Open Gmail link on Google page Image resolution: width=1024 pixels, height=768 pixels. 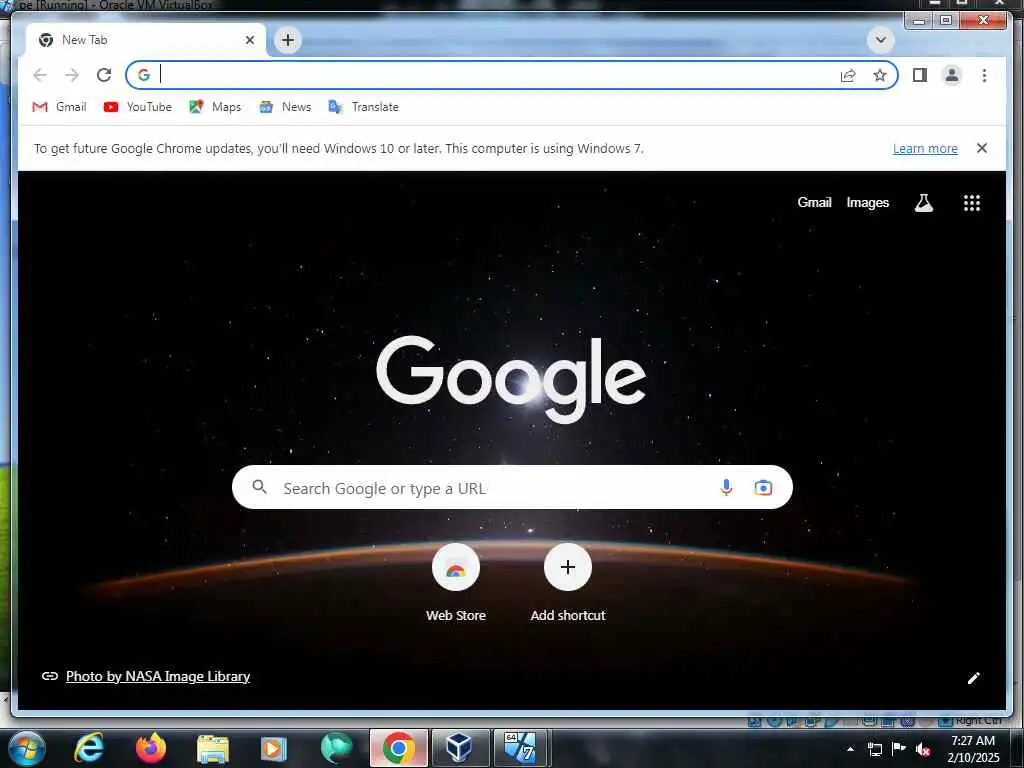[814, 202]
